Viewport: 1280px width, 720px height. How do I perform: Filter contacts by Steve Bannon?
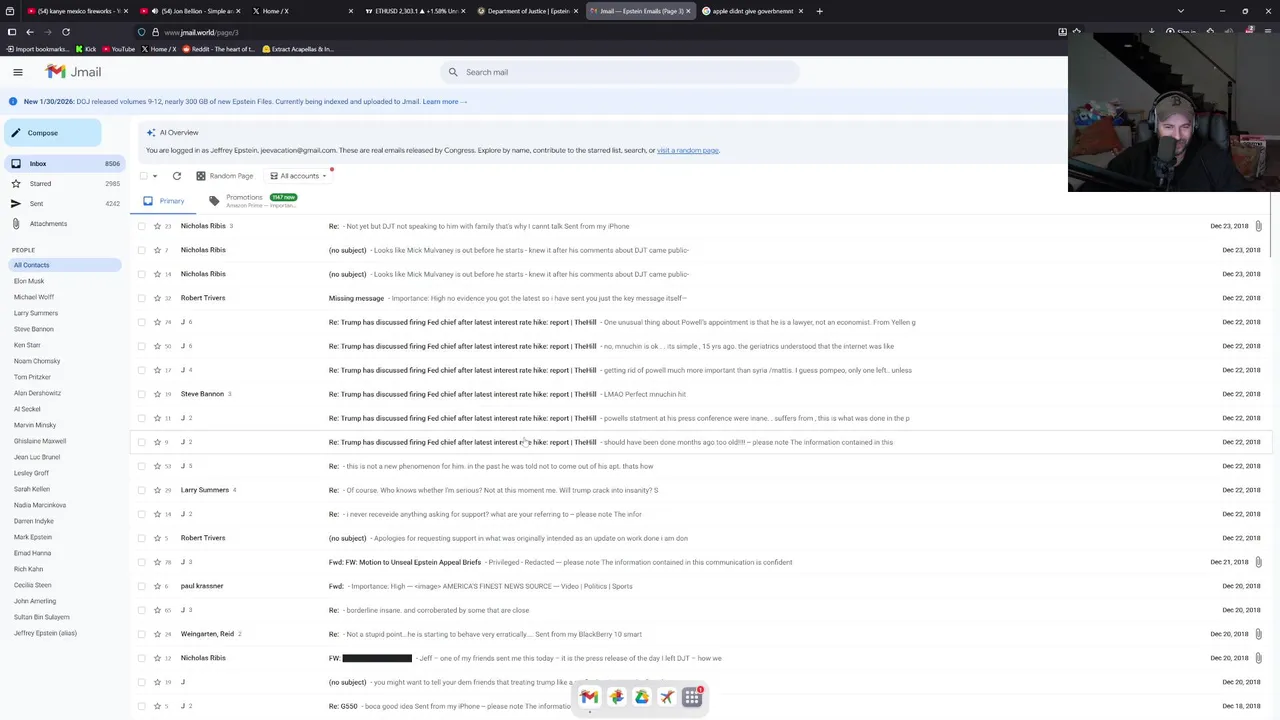tap(34, 329)
